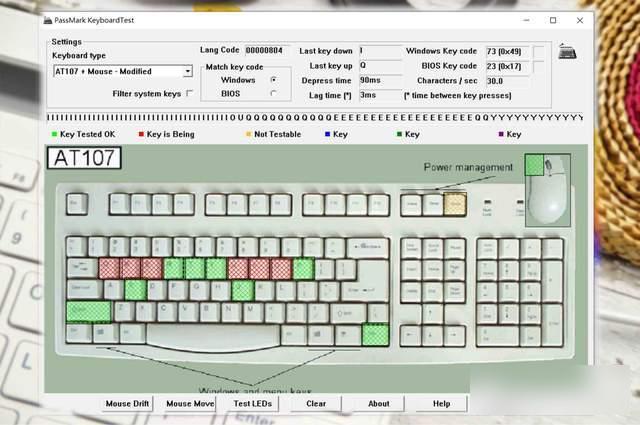
Task: Click the AT107 keyboard label box
Action: coord(84,158)
